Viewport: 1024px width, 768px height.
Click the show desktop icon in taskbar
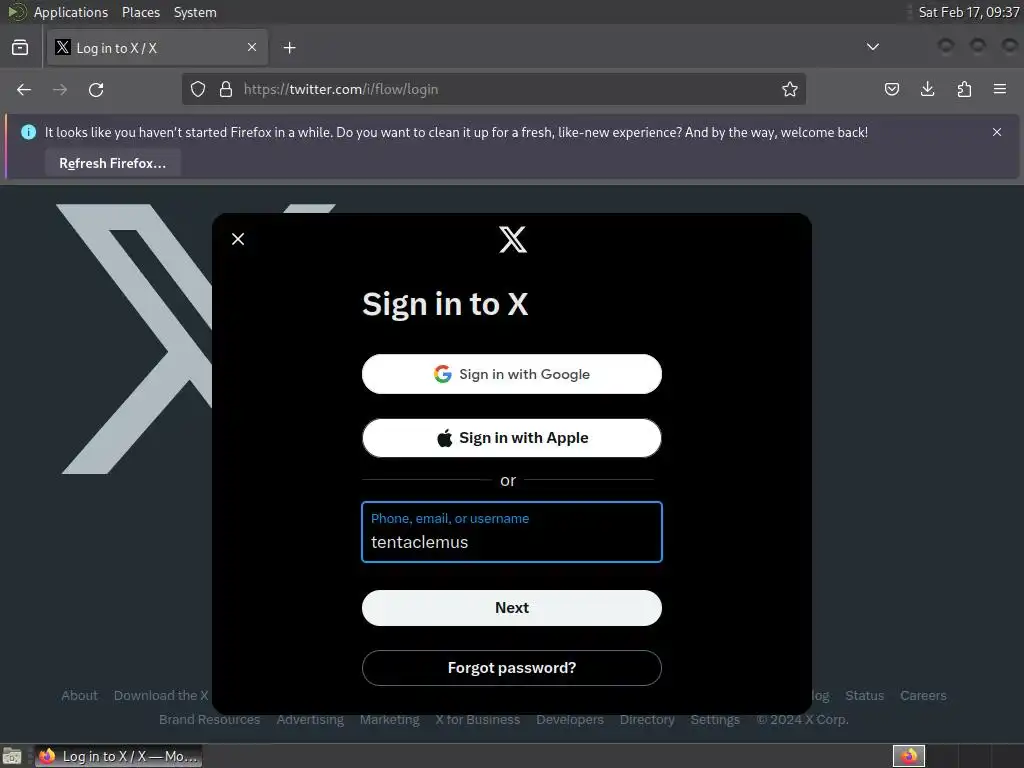[x=12, y=756]
